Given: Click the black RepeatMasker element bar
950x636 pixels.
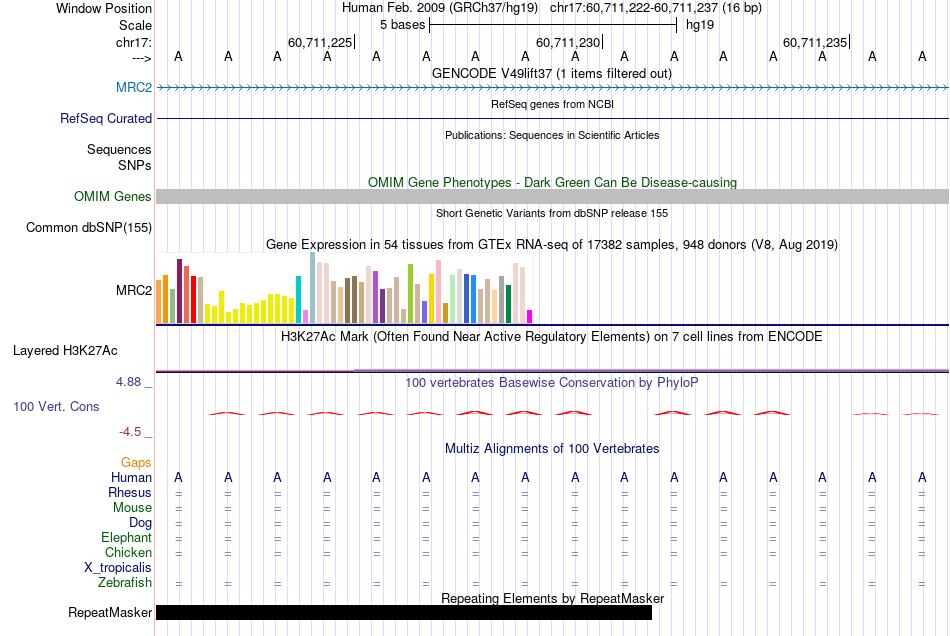Looking at the screenshot, I should tap(404, 612).
